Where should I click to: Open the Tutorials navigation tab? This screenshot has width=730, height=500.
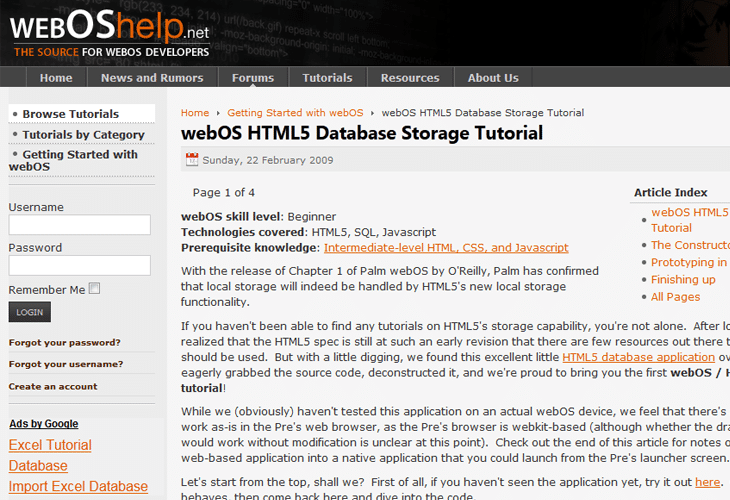click(x=327, y=78)
